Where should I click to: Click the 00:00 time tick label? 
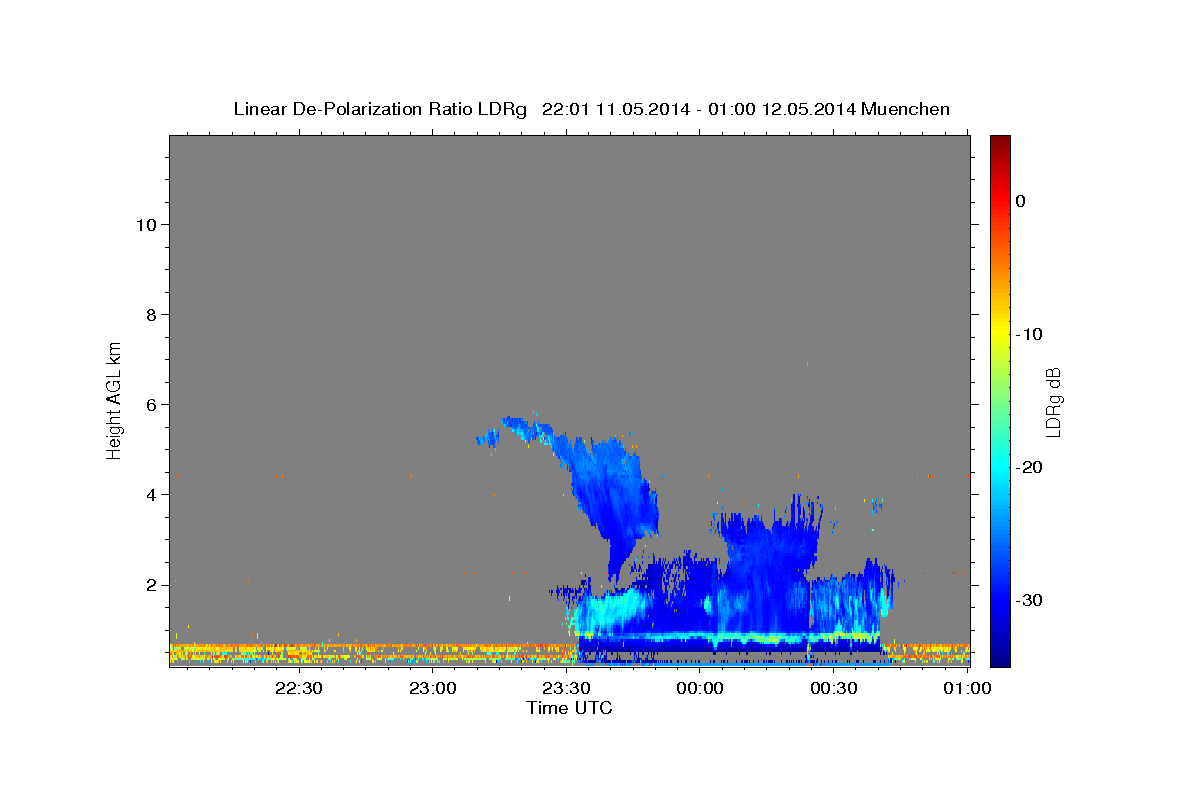point(700,688)
